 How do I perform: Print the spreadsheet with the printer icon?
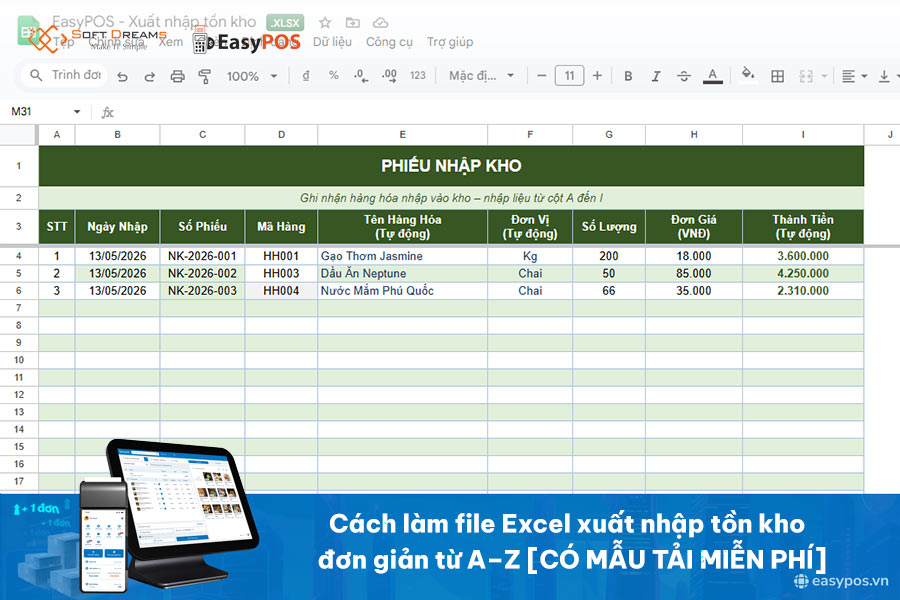(x=177, y=76)
